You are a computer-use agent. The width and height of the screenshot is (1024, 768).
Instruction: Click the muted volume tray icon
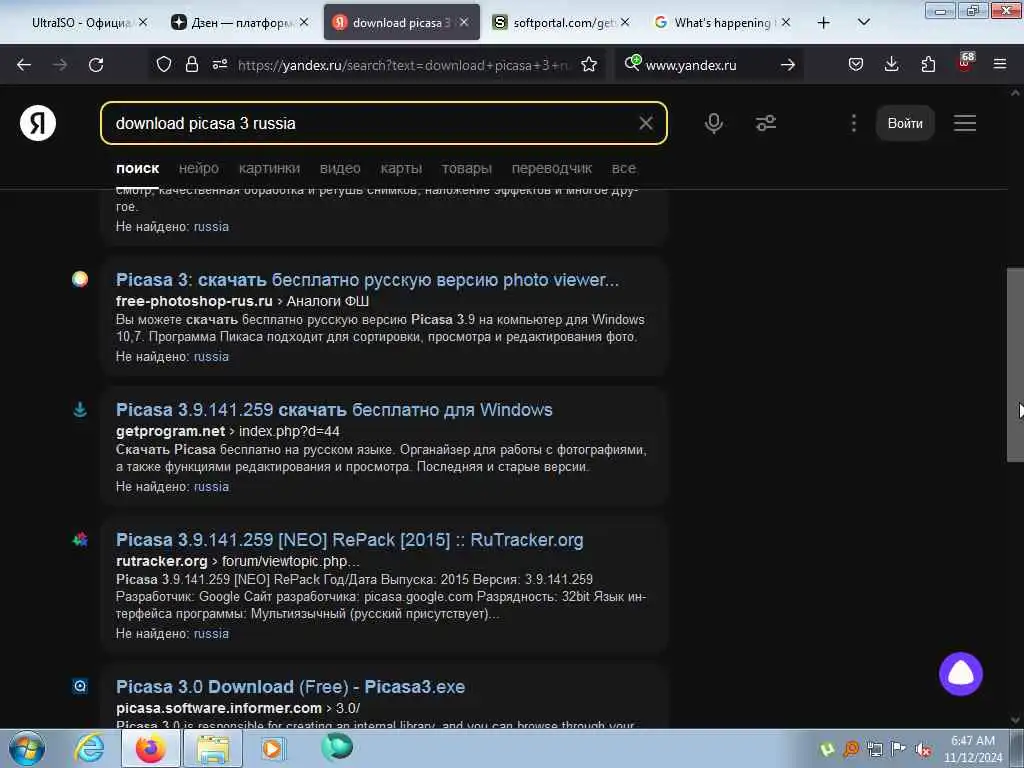(923, 750)
